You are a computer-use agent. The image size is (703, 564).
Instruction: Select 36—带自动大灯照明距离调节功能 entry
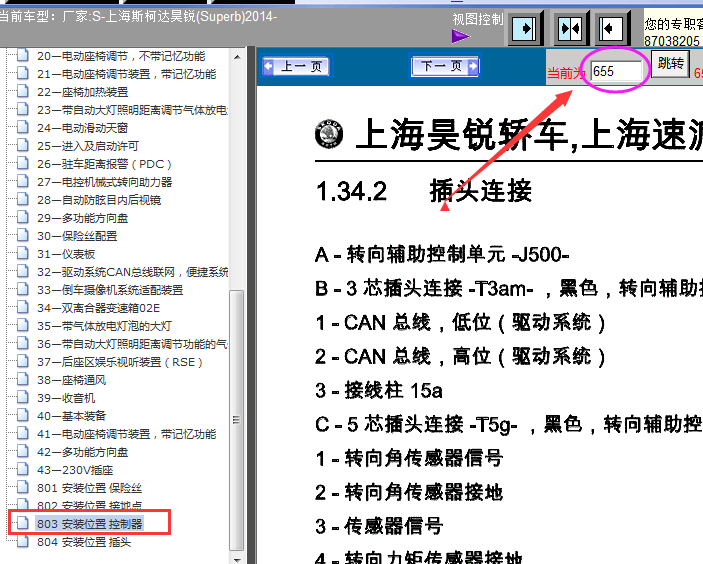pyautogui.click(x=132, y=344)
